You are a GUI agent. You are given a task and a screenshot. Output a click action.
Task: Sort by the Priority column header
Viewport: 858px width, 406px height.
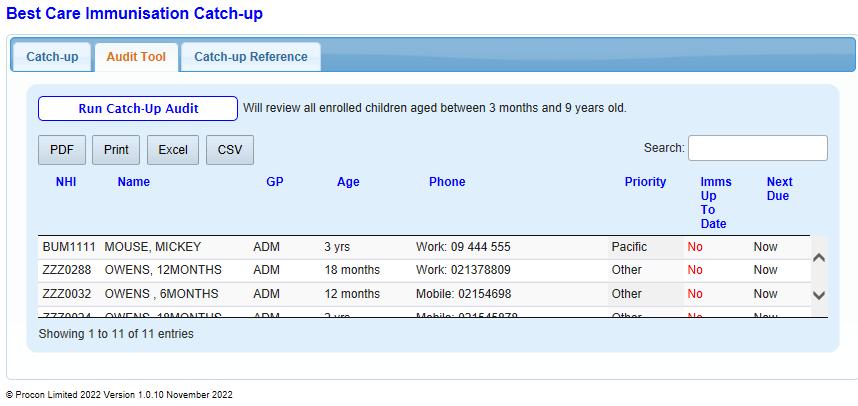coord(645,182)
